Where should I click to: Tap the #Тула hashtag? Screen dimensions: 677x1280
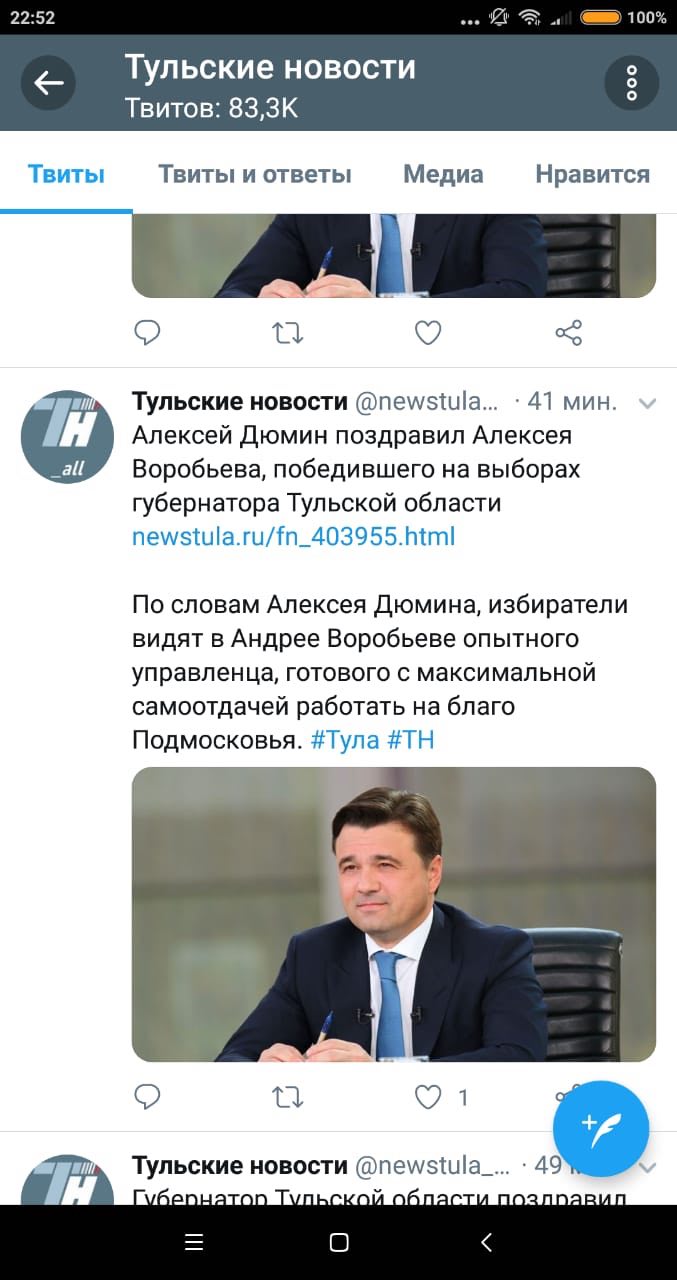[x=344, y=740]
